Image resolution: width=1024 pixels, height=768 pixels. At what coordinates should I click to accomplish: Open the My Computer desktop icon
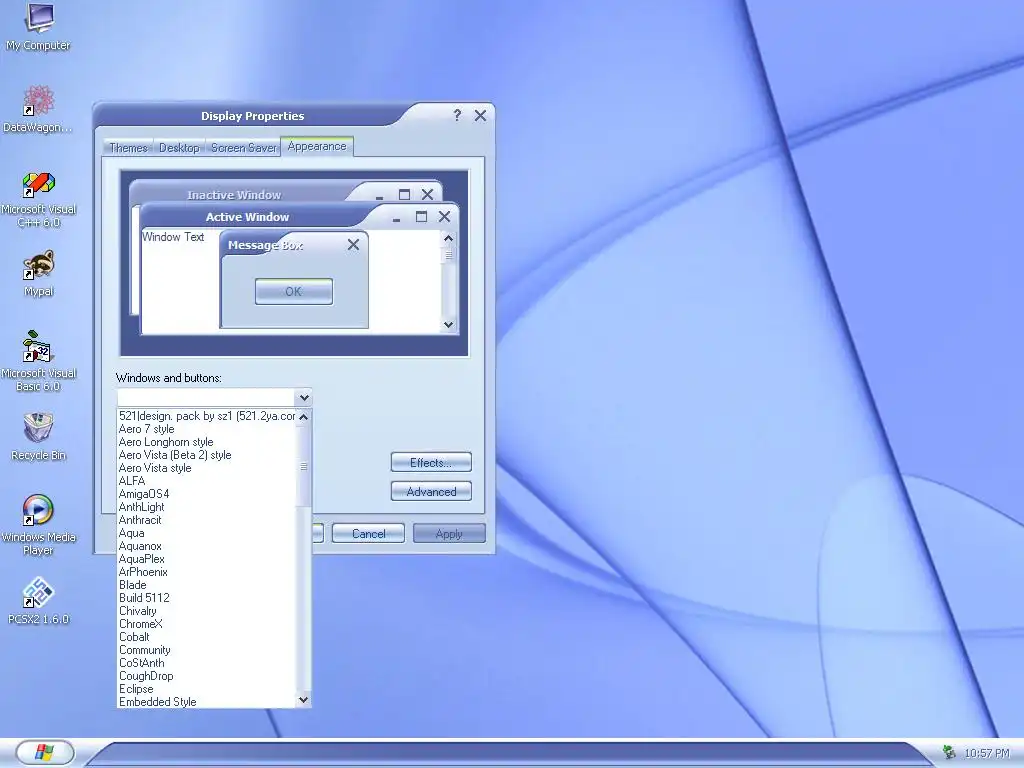pyautogui.click(x=39, y=26)
